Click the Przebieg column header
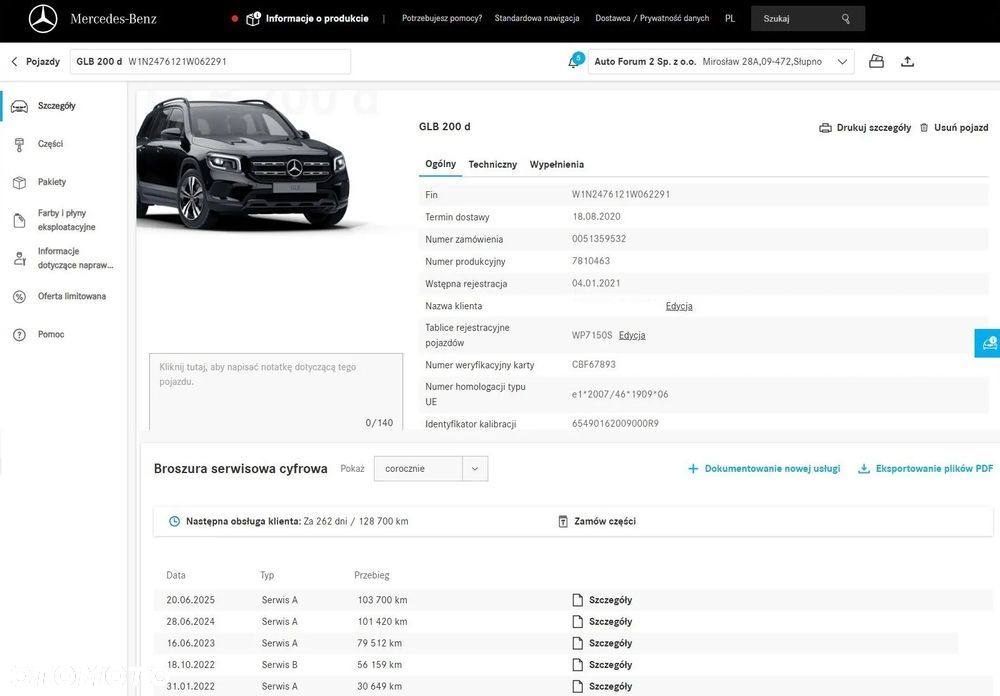Screen dimensions: 1000x696 [x=372, y=575]
